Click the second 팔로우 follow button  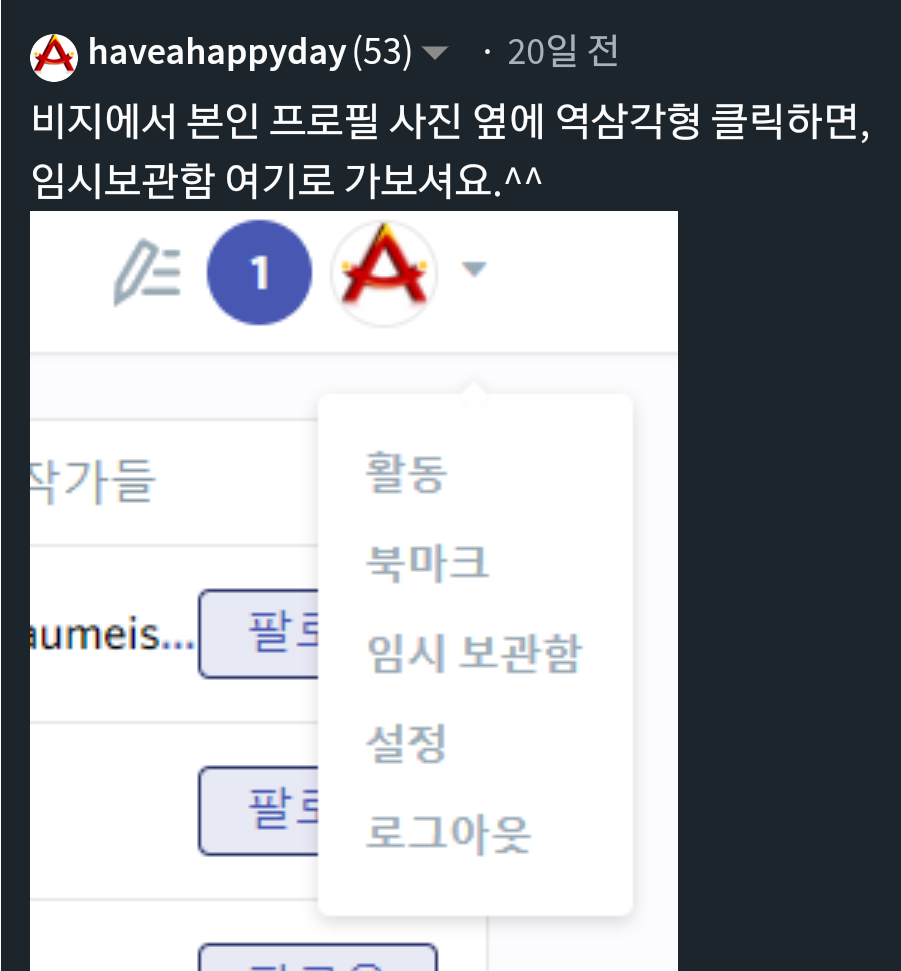tap(259, 811)
